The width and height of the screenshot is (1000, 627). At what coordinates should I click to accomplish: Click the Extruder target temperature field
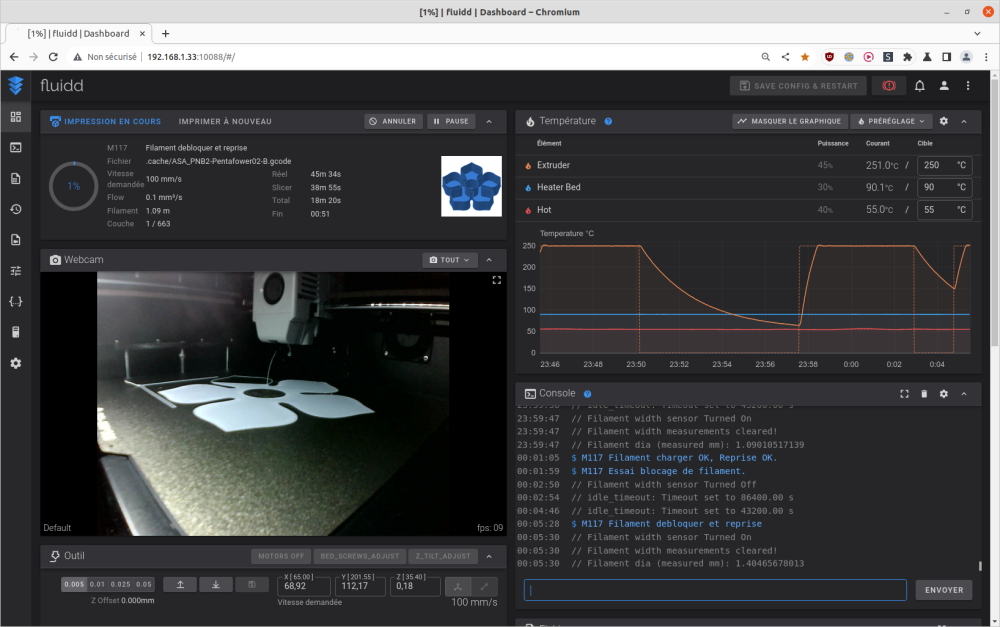tap(937, 165)
